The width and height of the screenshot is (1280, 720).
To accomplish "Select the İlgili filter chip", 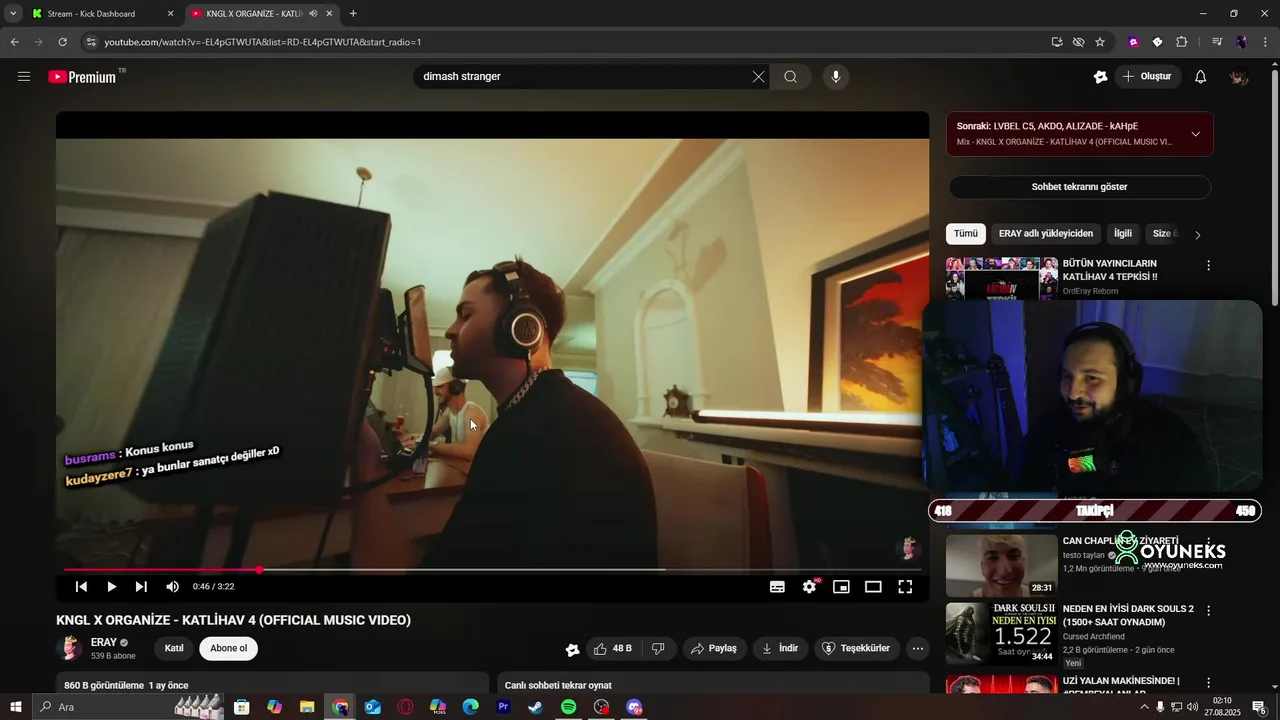I will (1123, 233).
